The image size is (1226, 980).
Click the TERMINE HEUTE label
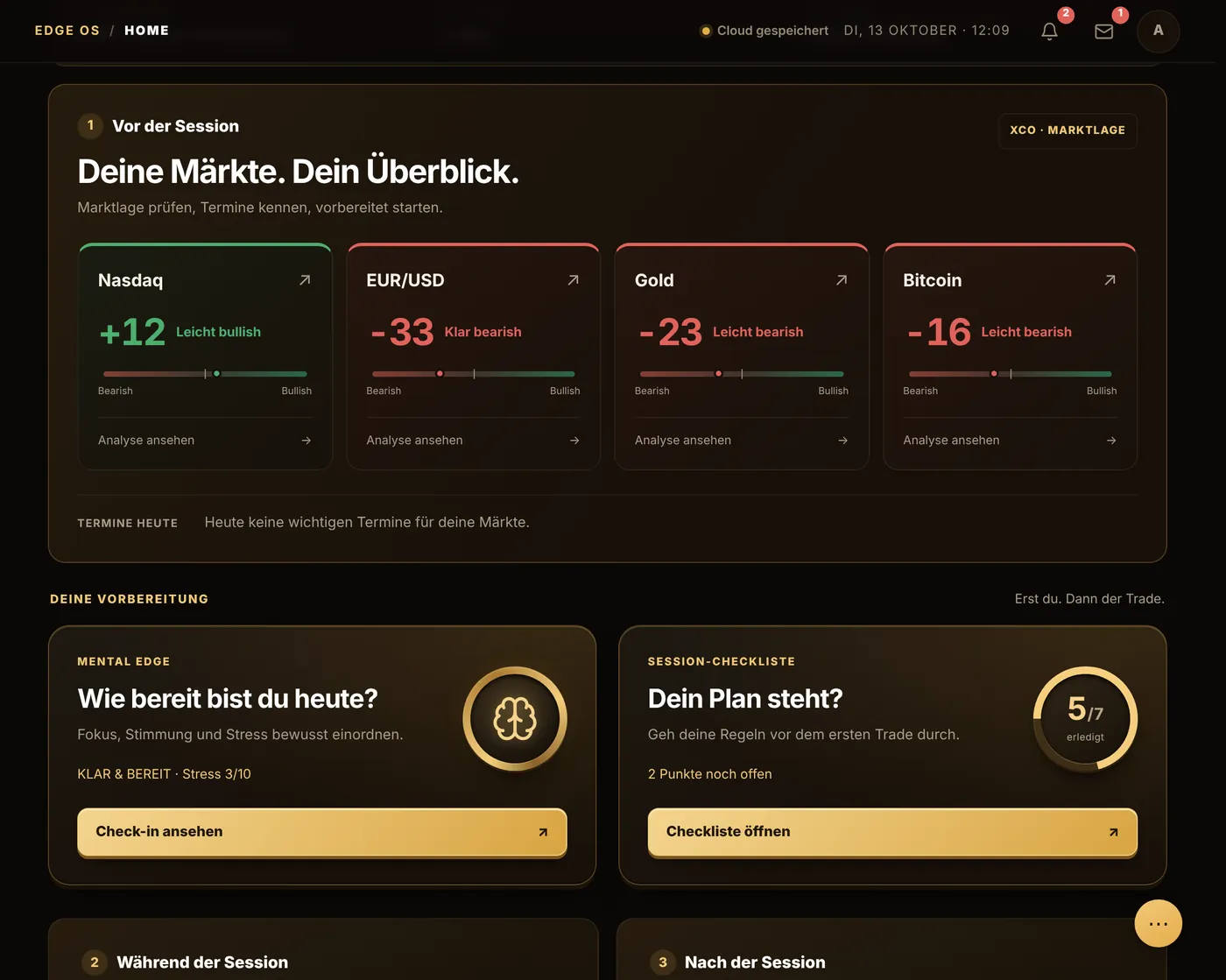click(x=127, y=523)
